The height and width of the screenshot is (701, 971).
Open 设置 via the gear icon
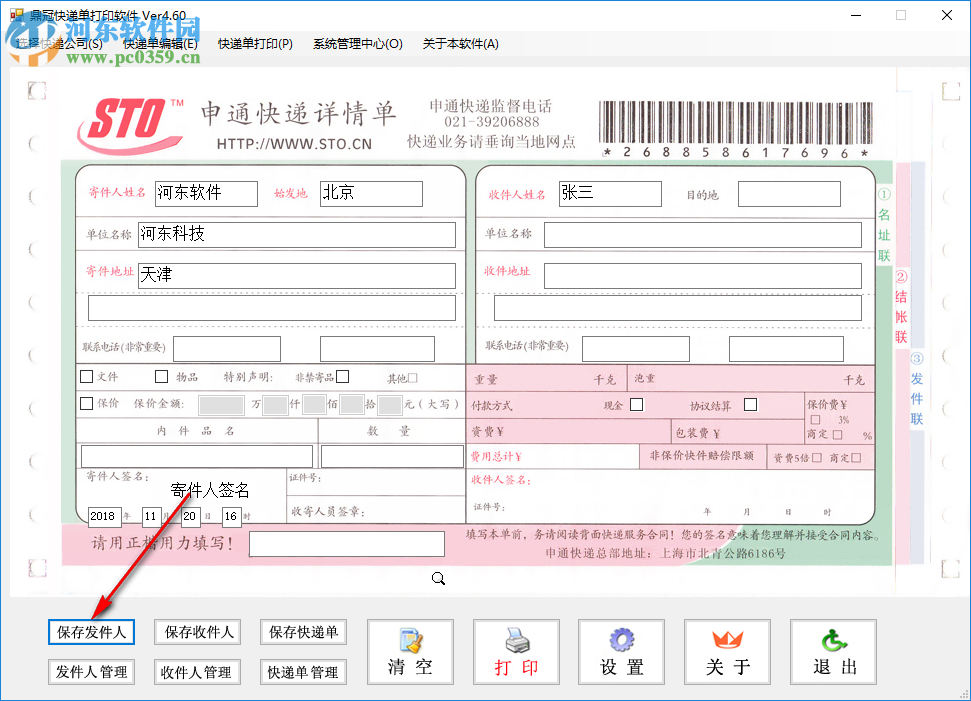621,651
